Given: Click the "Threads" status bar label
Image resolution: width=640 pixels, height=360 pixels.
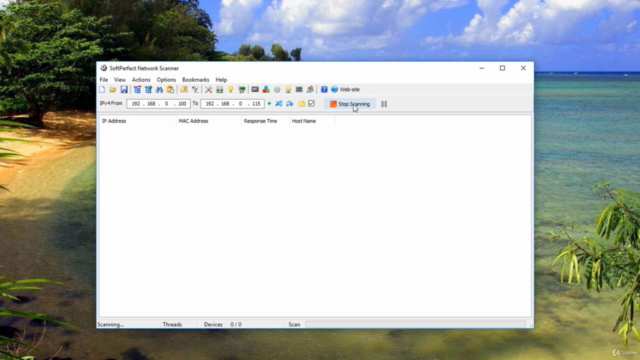Looking at the screenshot, I should (172, 324).
